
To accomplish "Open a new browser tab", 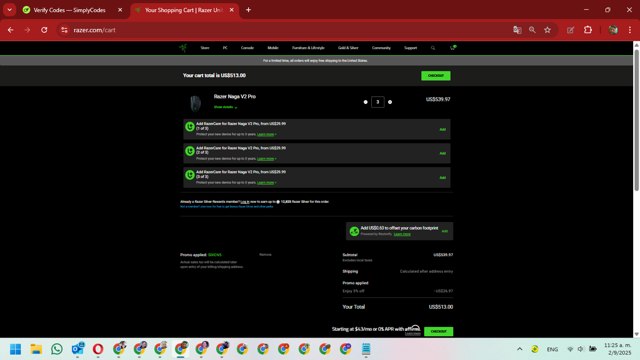I will [x=248, y=10].
